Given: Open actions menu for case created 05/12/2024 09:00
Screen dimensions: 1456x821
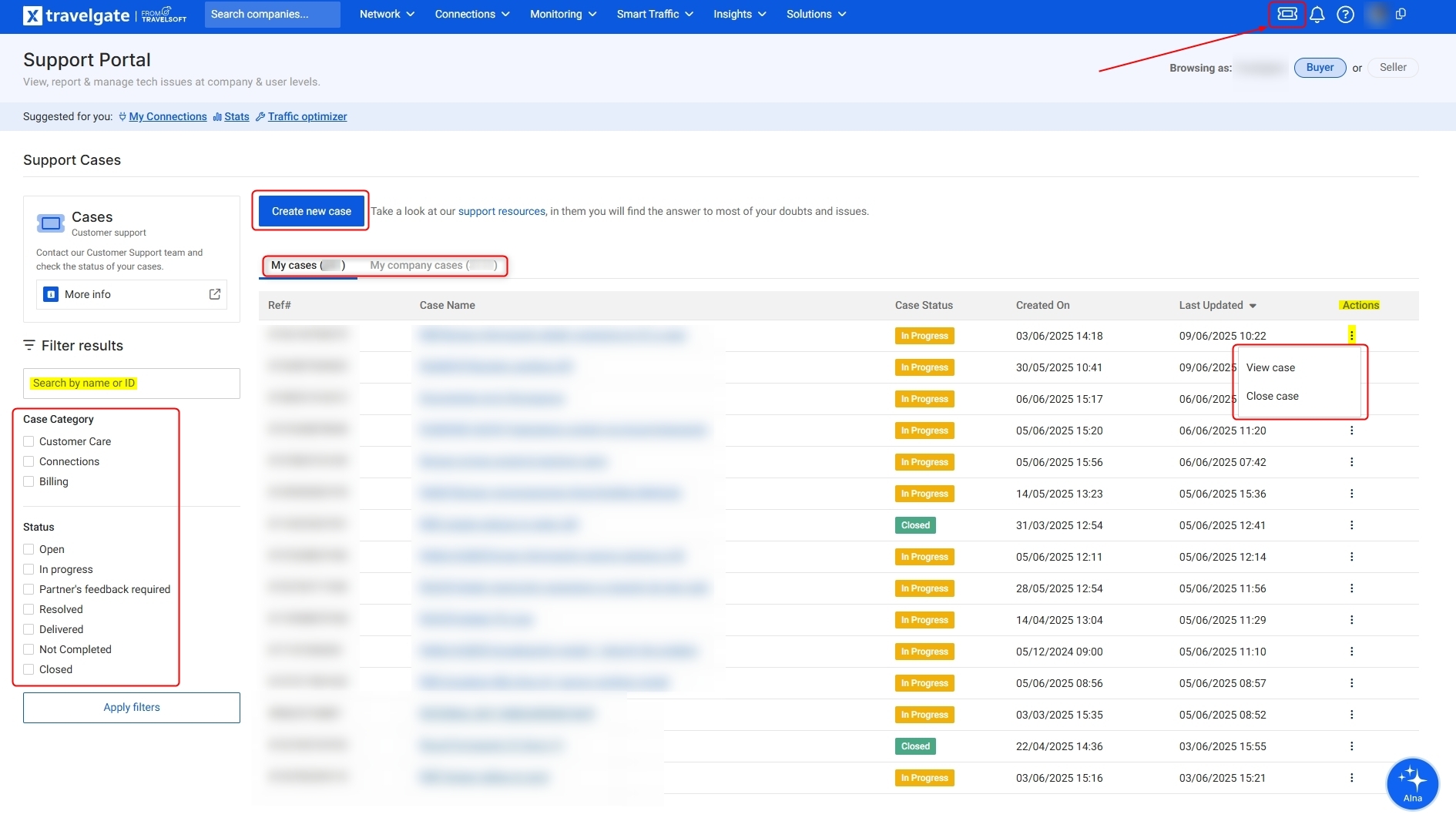Looking at the screenshot, I should [1351, 652].
